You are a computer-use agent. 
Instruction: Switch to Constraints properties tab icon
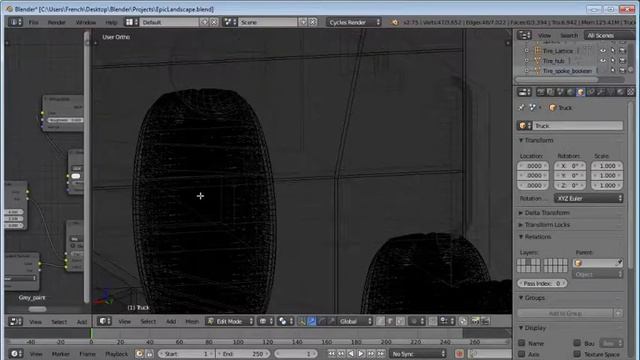pyautogui.click(x=591, y=92)
